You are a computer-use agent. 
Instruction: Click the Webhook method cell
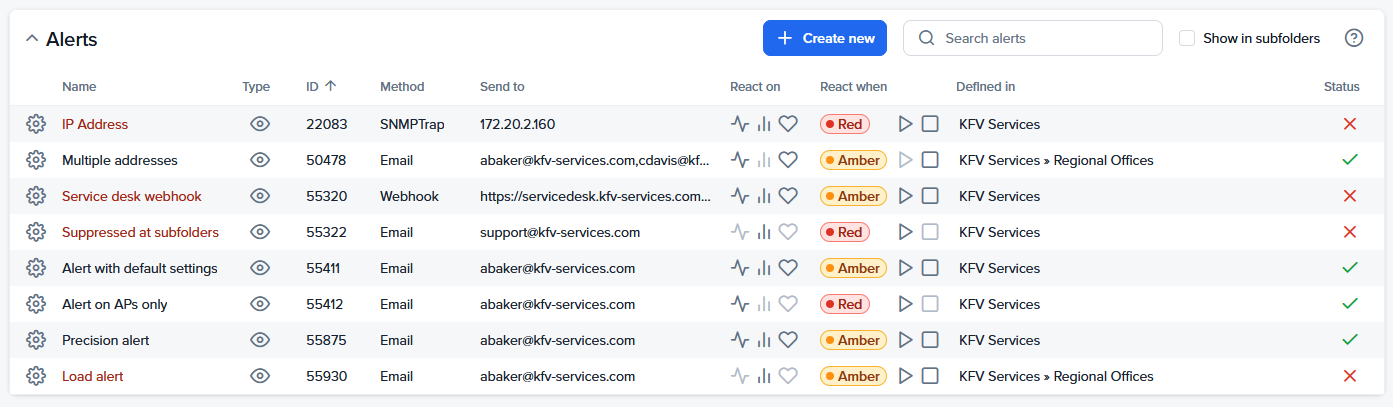point(409,196)
